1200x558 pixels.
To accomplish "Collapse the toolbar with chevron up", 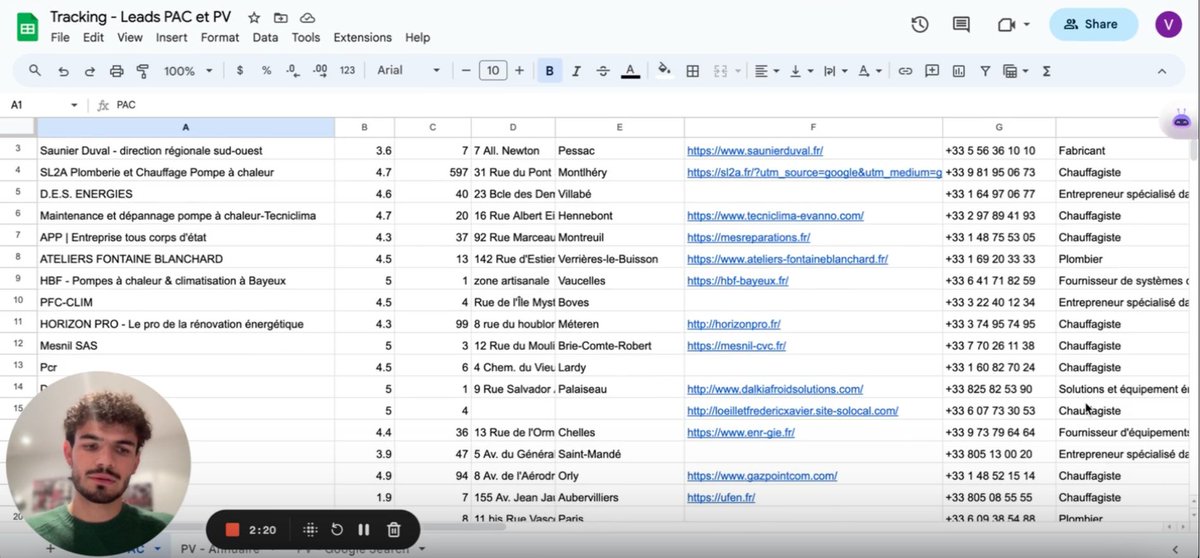I will 1161,71.
